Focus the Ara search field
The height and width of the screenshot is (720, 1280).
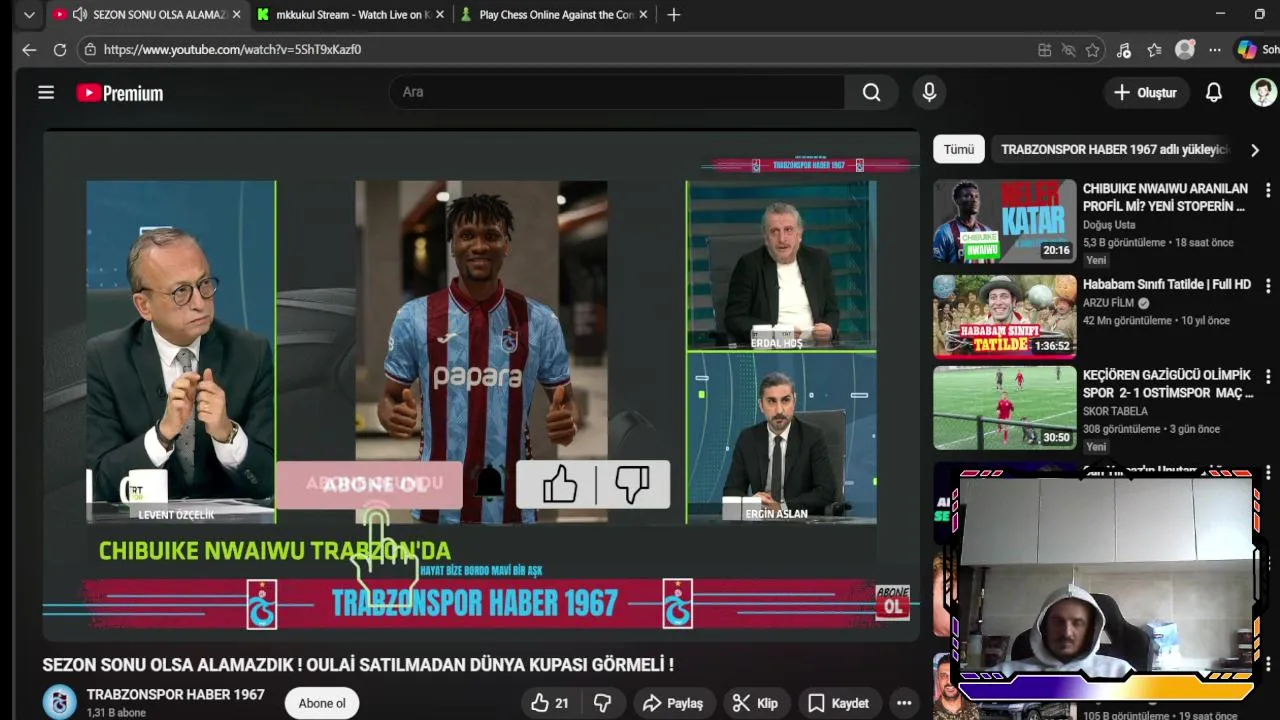click(617, 92)
